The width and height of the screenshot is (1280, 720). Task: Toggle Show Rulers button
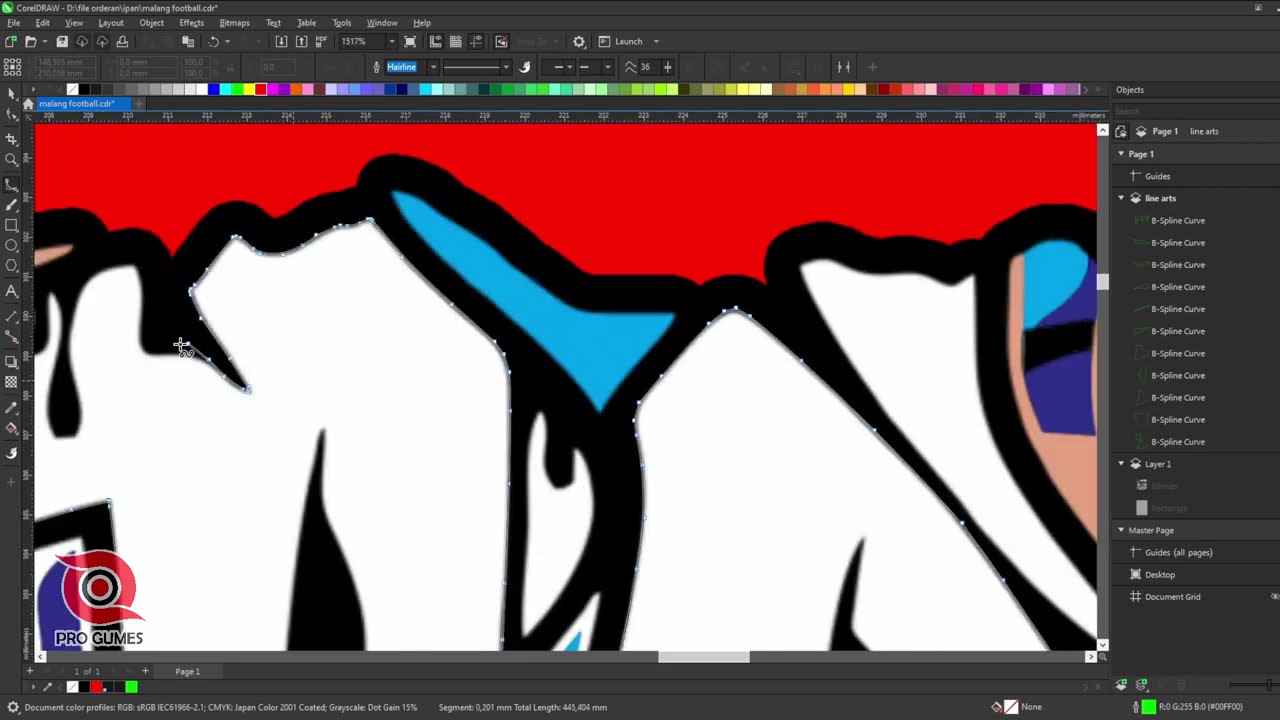click(x=435, y=41)
